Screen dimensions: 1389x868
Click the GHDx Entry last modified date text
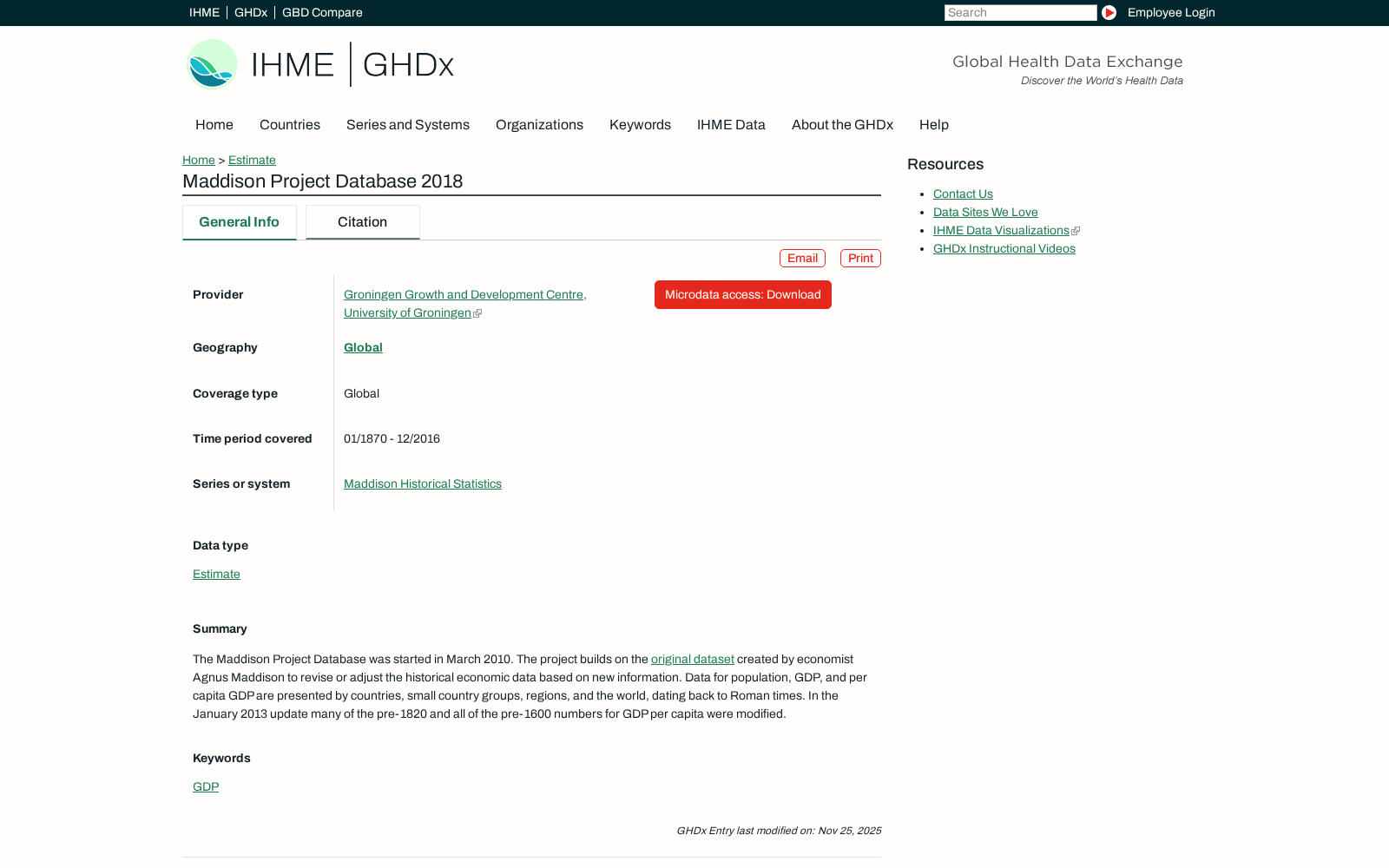779,831
